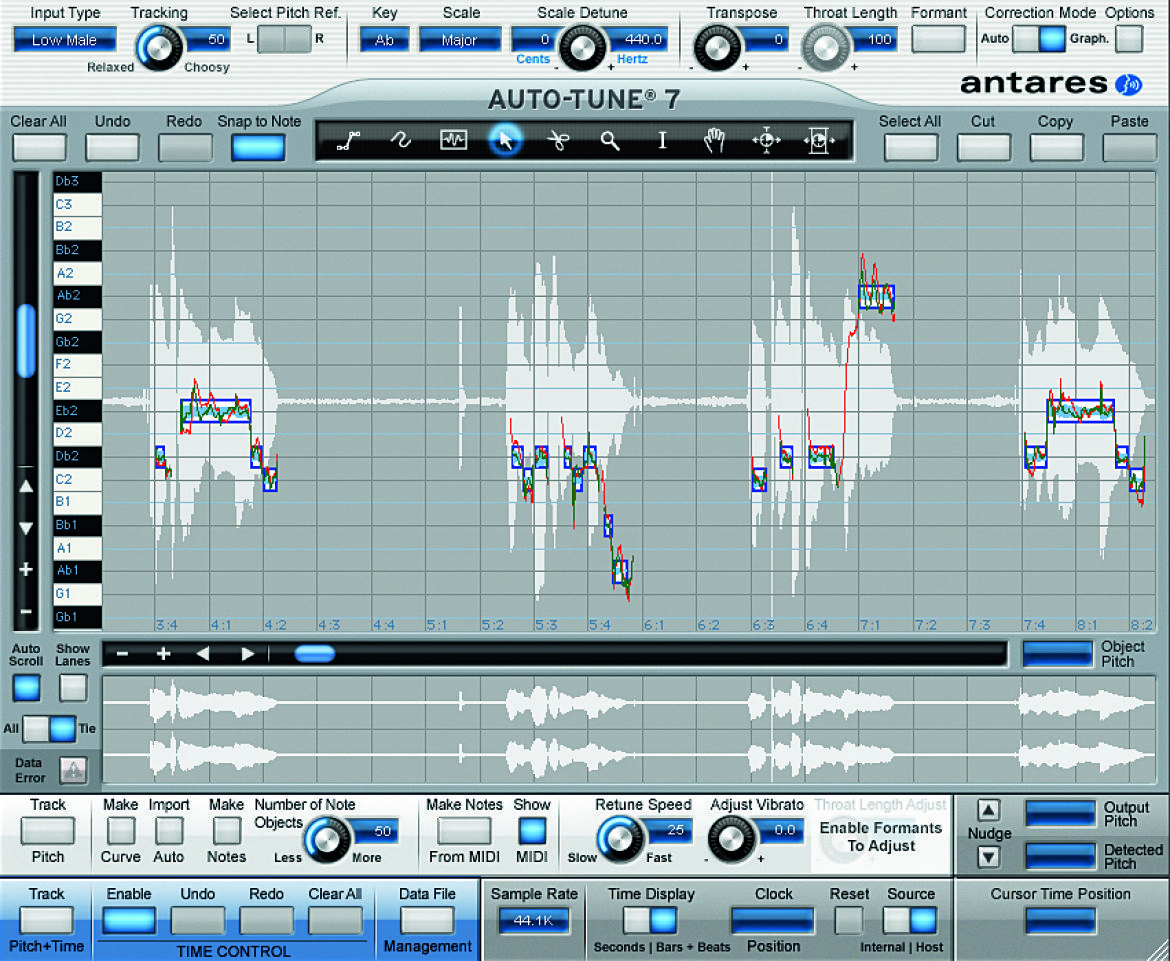The image size is (1170, 961).
Task: Toggle Show MIDI
Action: coord(531,831)
